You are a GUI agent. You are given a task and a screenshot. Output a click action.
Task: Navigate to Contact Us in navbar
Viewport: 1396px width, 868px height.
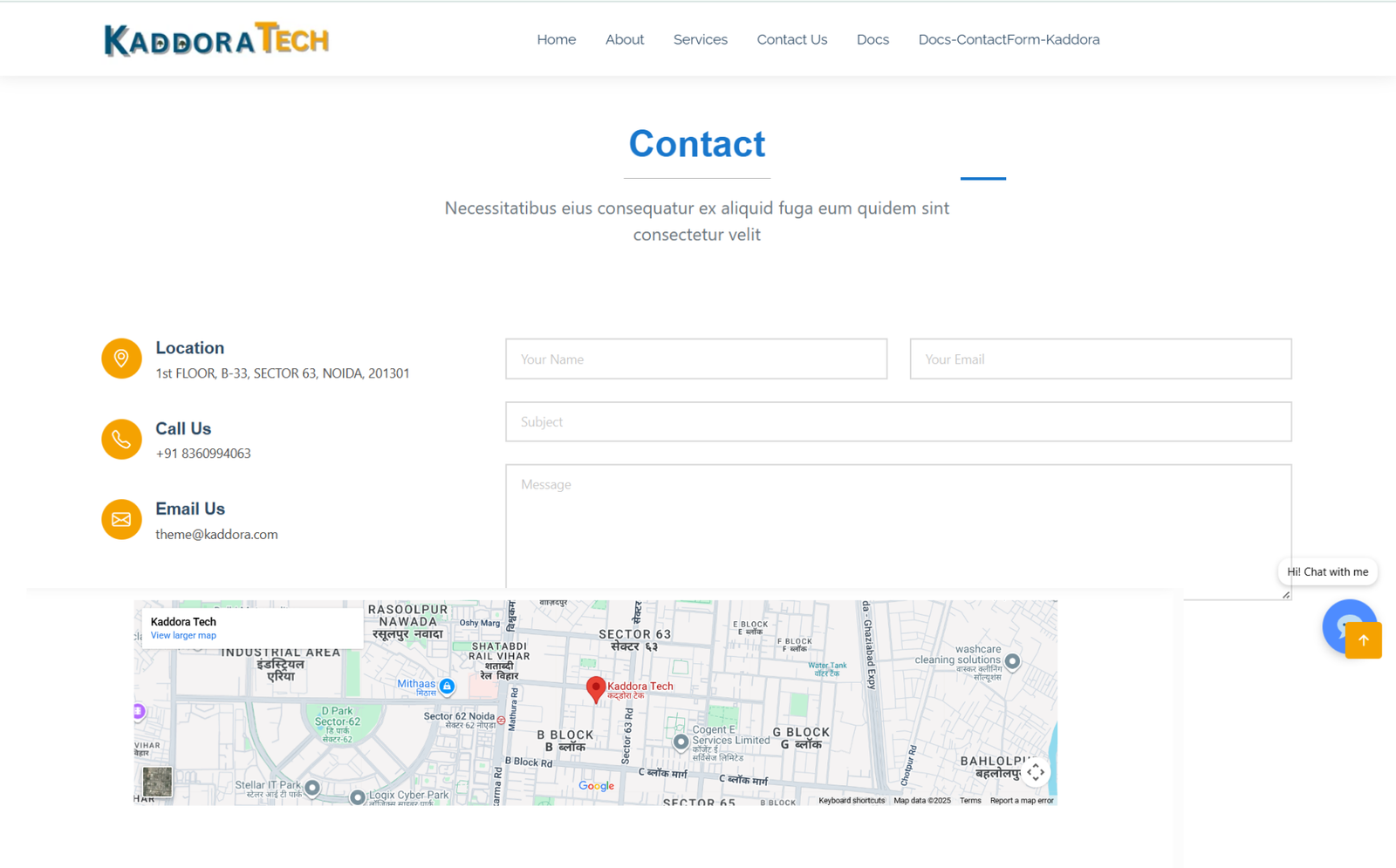tap(791, 40)
